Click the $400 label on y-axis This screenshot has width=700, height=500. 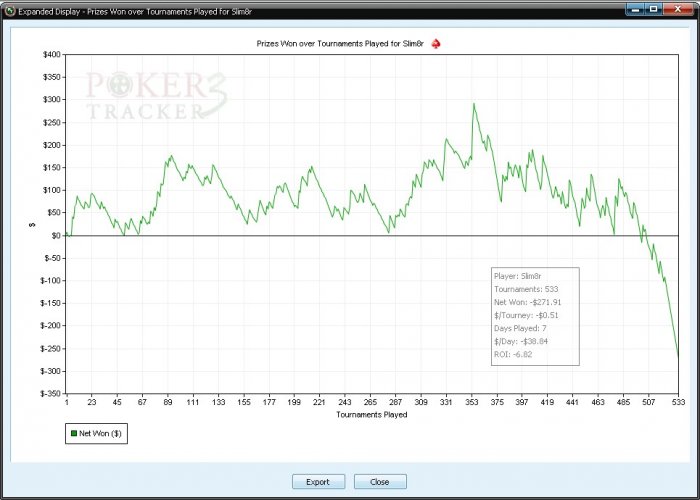click(52, 54)
